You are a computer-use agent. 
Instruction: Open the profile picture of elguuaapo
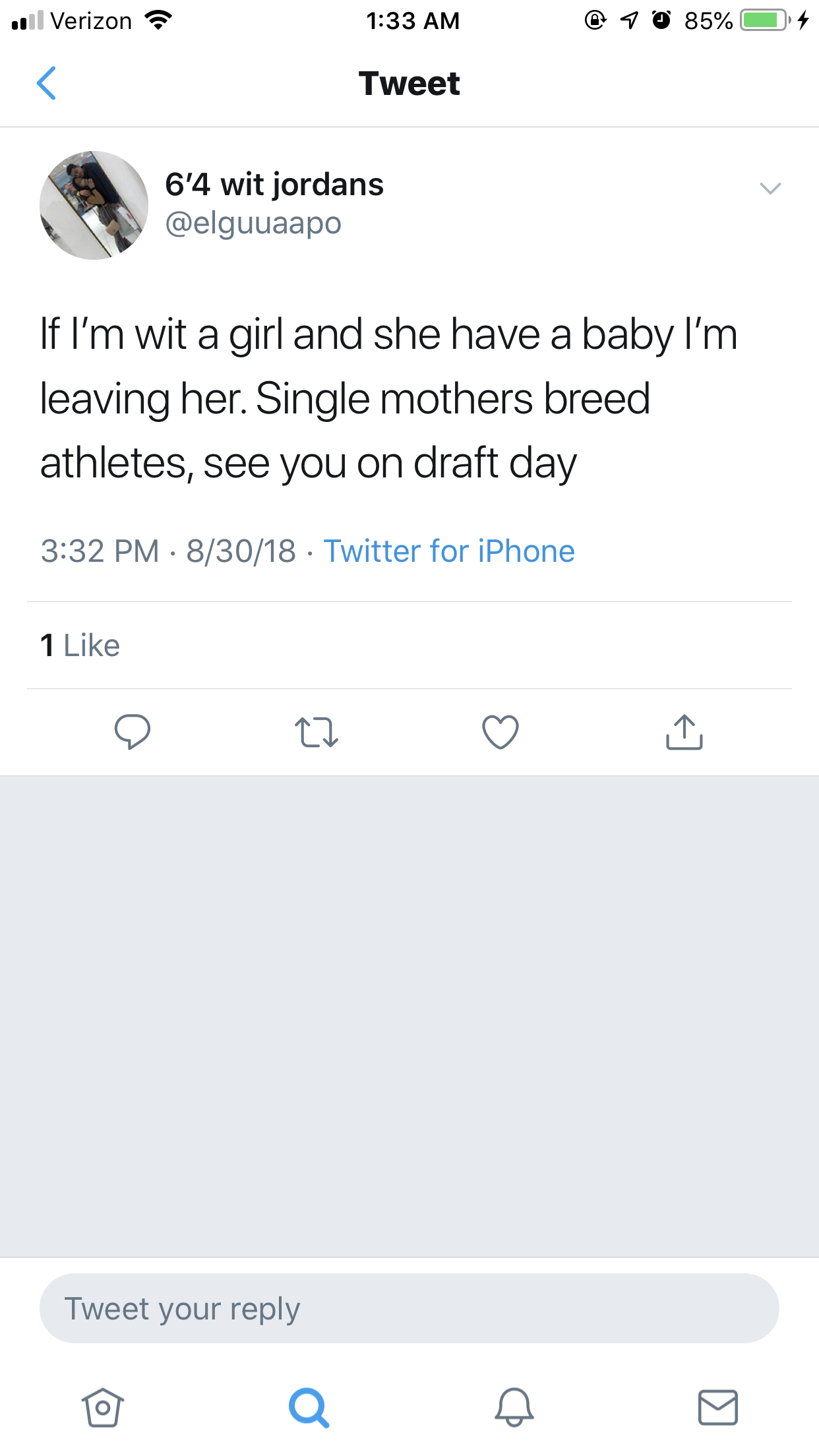[94, 205]
